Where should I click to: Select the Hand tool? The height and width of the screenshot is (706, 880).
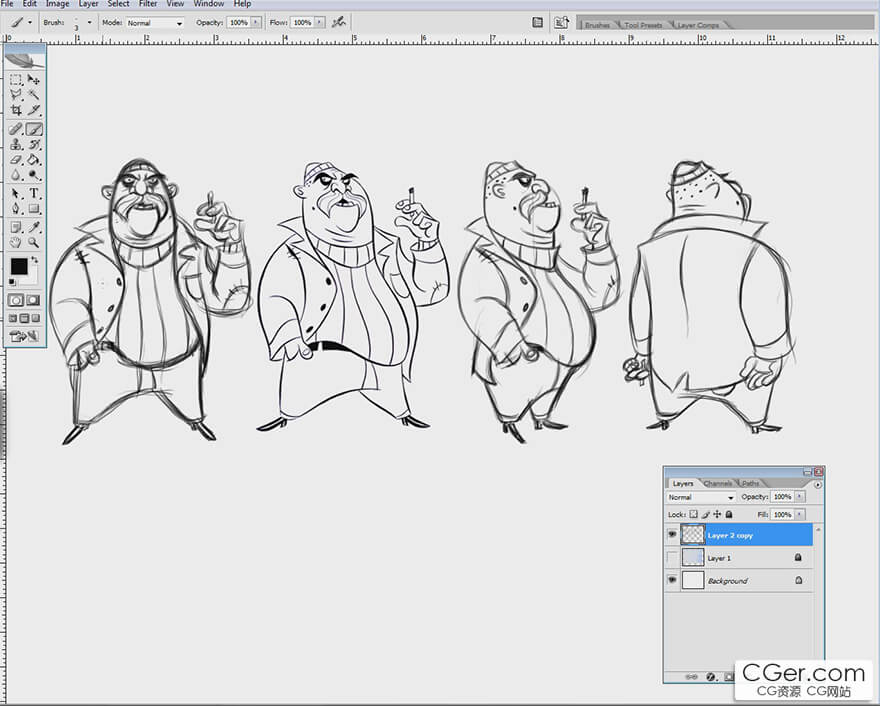click(16, 242)
